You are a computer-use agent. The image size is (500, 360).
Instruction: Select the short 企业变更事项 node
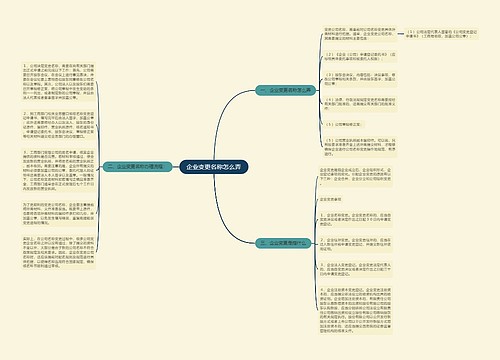(x=331, y=199)
